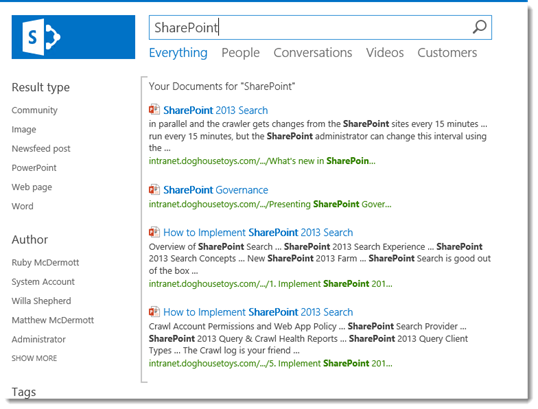
Task: Click PowerPoint icon beside SharePoint Governance
Action: [x=154, y=189]
